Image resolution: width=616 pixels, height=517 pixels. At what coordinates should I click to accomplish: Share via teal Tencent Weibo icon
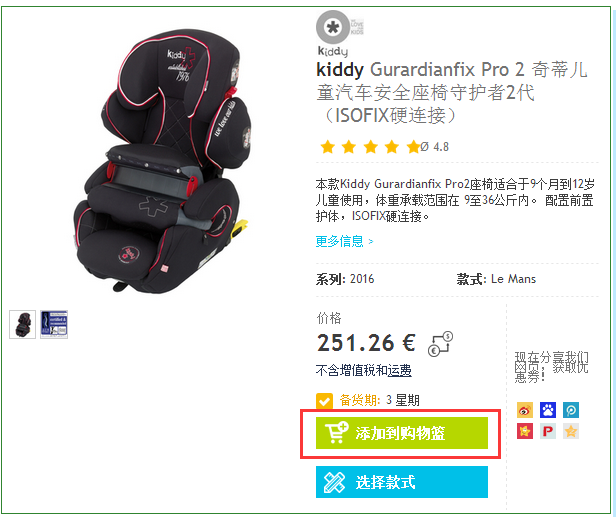[571, 410]
